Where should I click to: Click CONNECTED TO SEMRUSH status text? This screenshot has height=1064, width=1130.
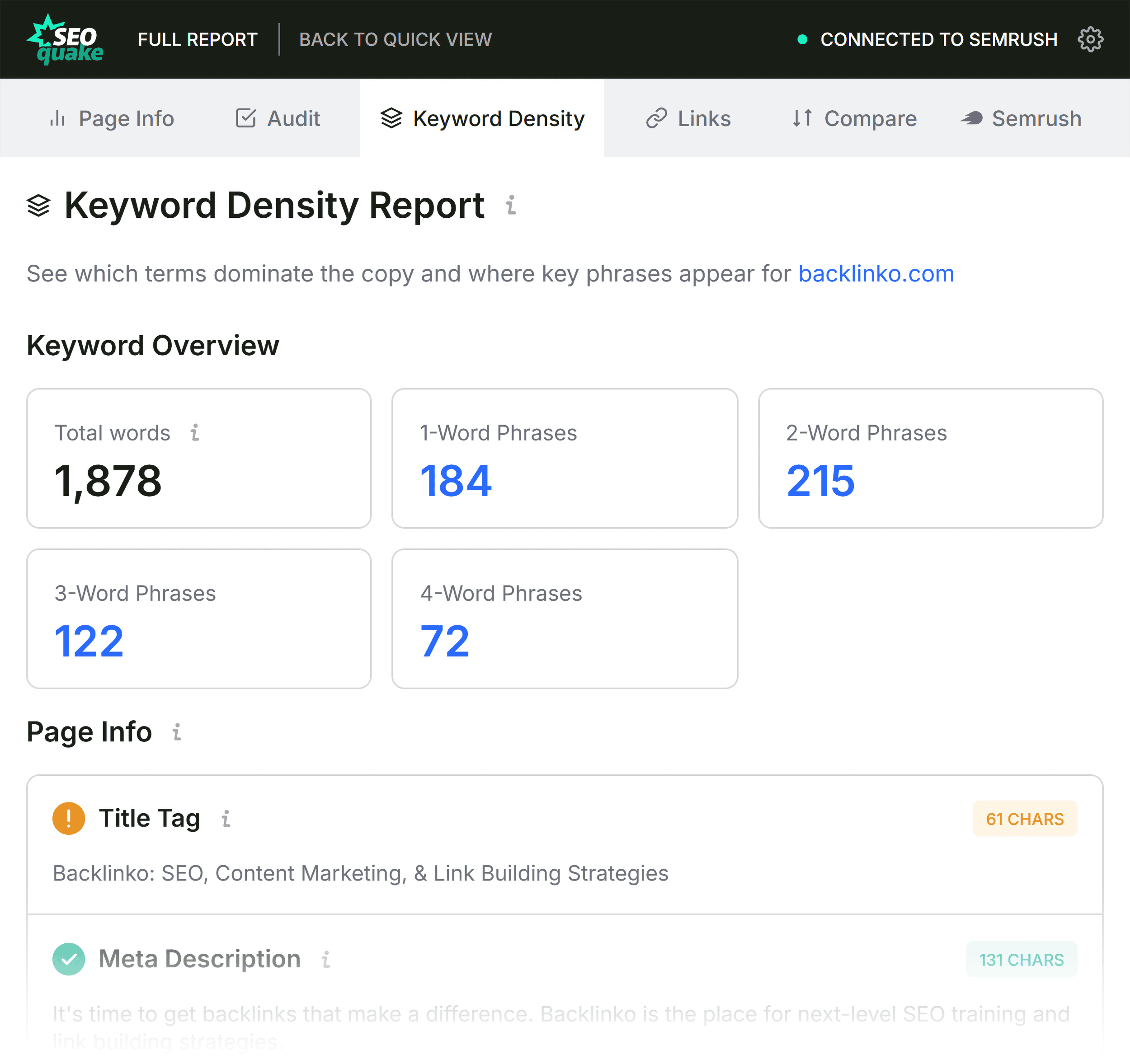coord(938,39)
